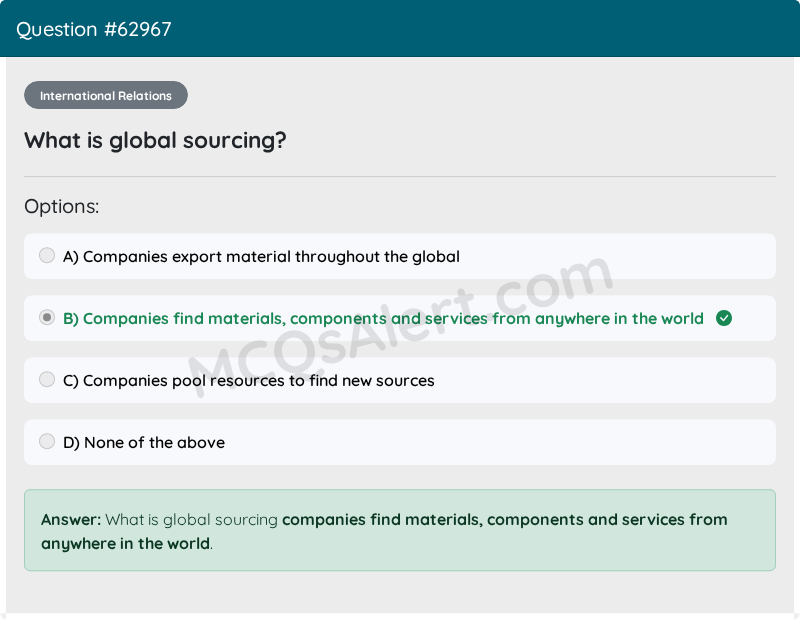Click the green checkmark icon on option B
This screenshot has width=800, height=644.
point(723,318)
